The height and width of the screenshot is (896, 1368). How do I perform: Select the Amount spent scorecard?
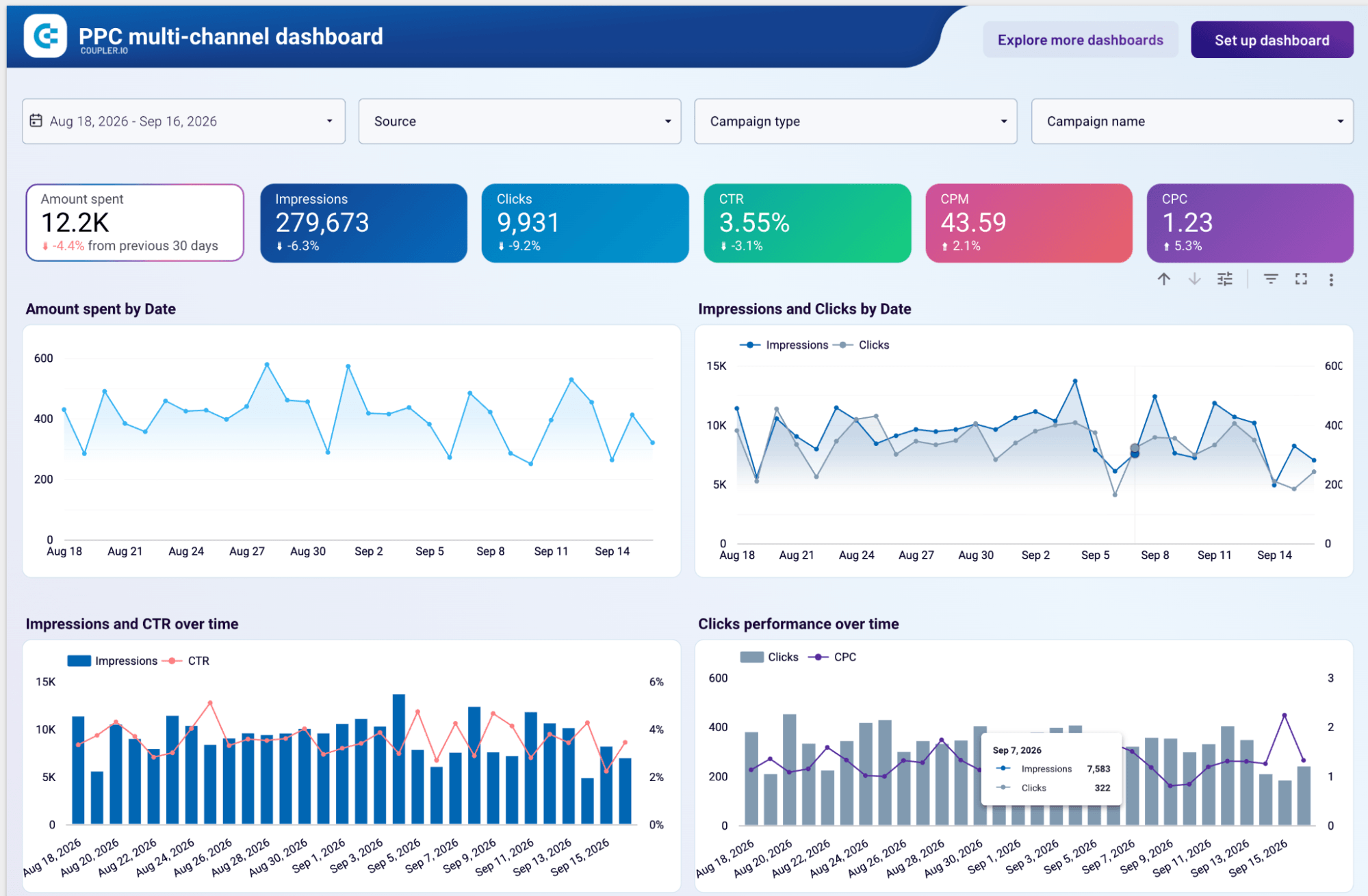[x=135, y=222]
